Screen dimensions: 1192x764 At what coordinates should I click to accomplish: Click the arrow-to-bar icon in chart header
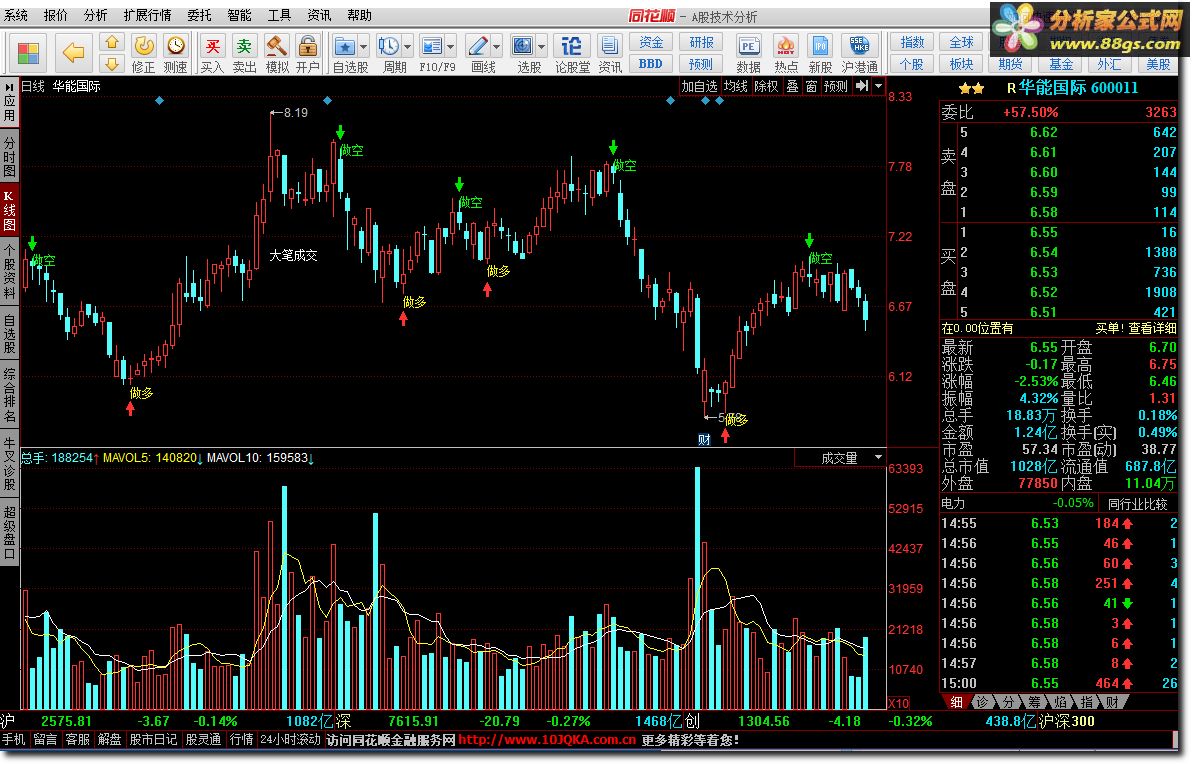861,86
